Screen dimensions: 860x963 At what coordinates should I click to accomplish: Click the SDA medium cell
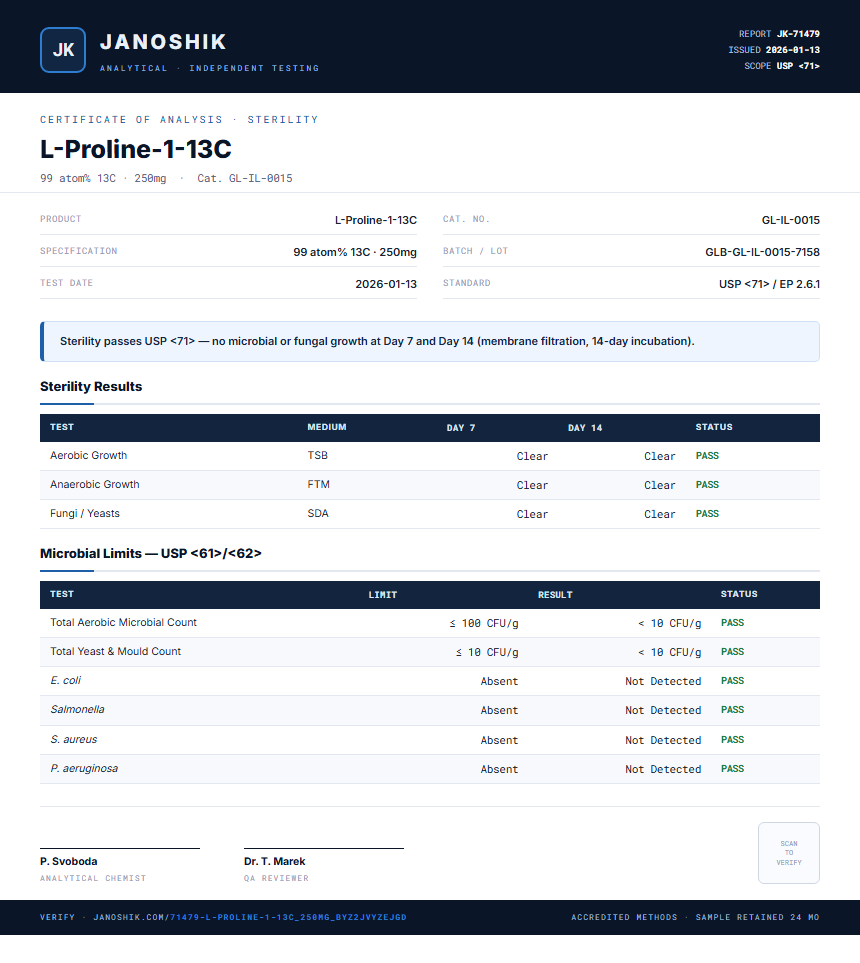318,513
